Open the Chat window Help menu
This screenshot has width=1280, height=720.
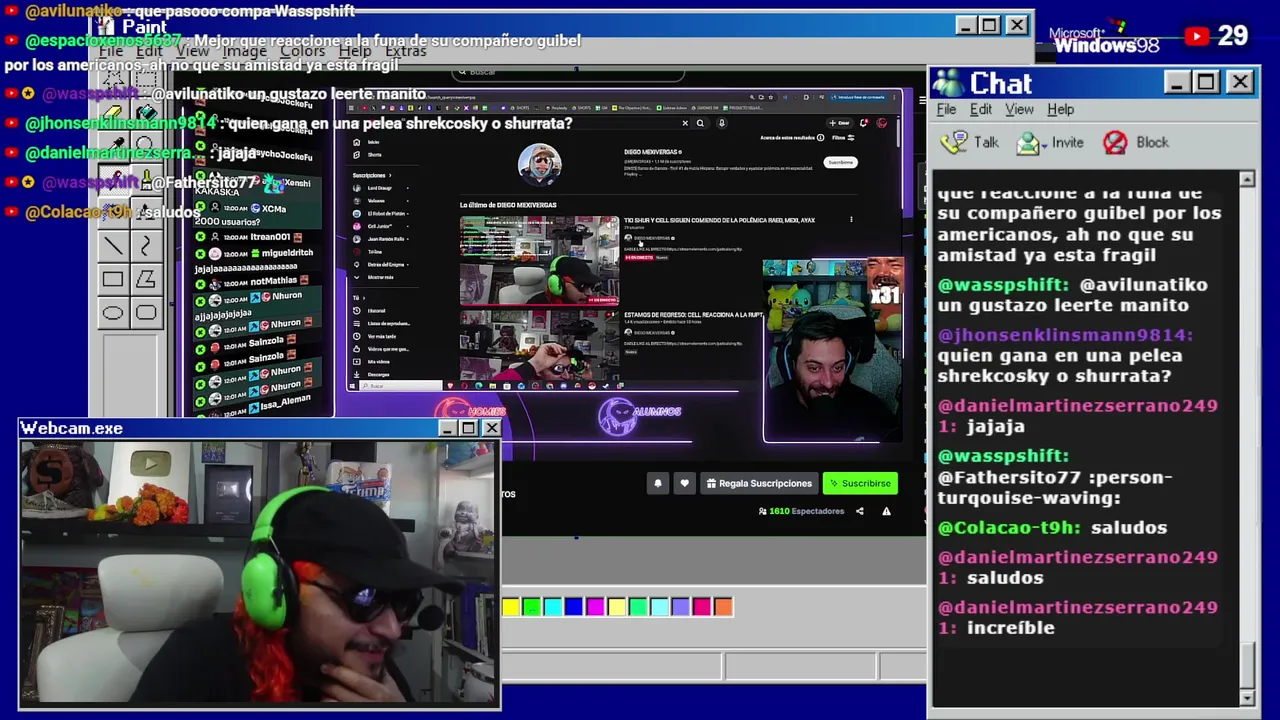click(x=1060, y=109)
